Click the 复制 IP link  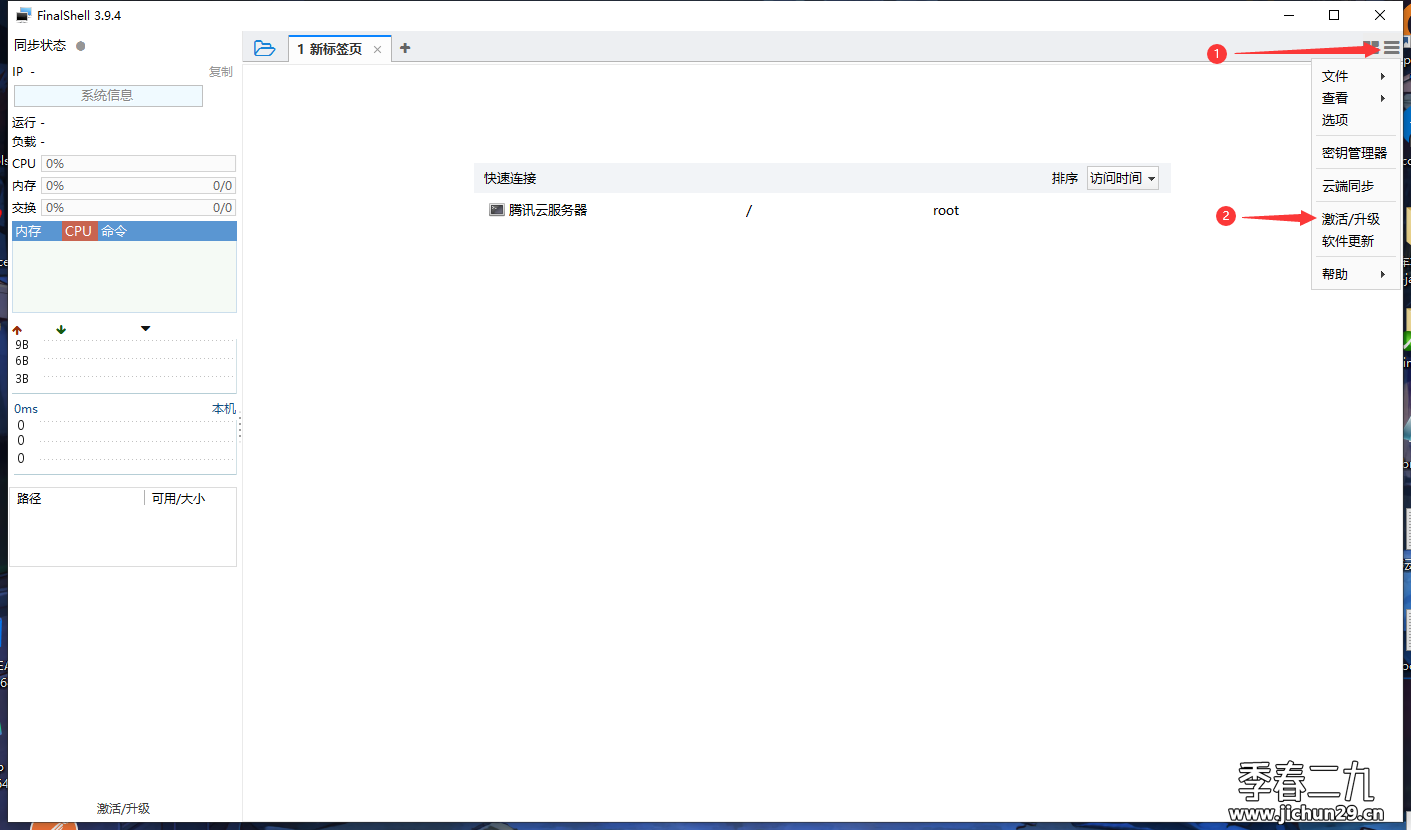tap(220, 72)
